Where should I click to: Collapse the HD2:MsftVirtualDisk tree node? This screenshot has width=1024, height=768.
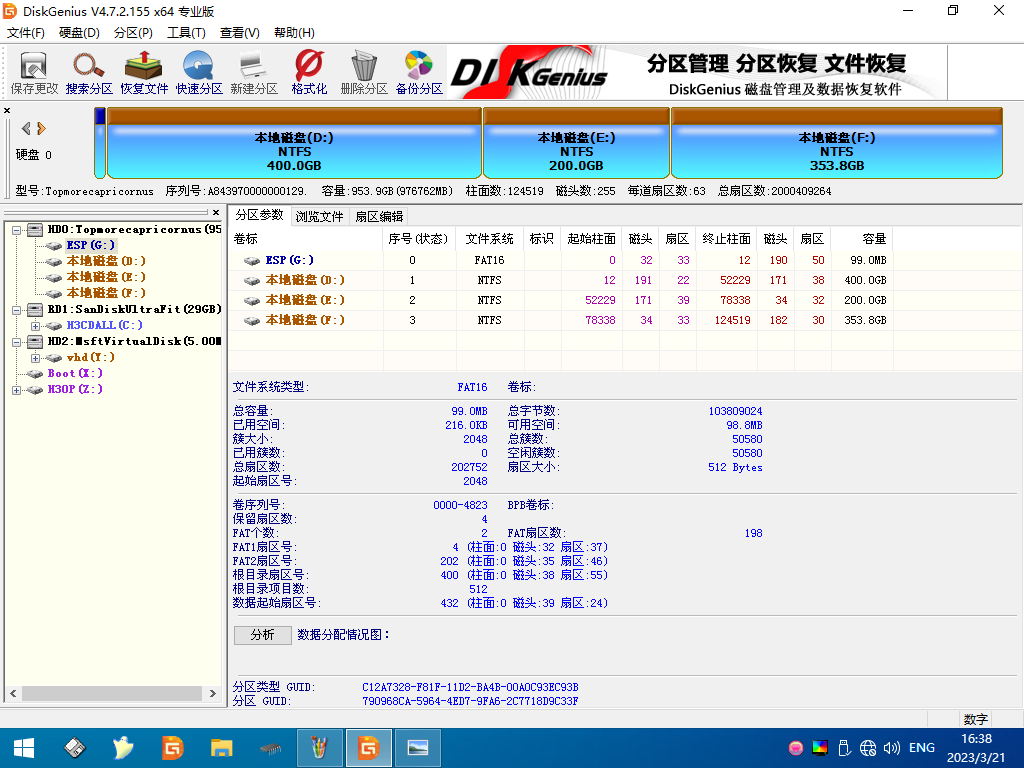point(16,342)
